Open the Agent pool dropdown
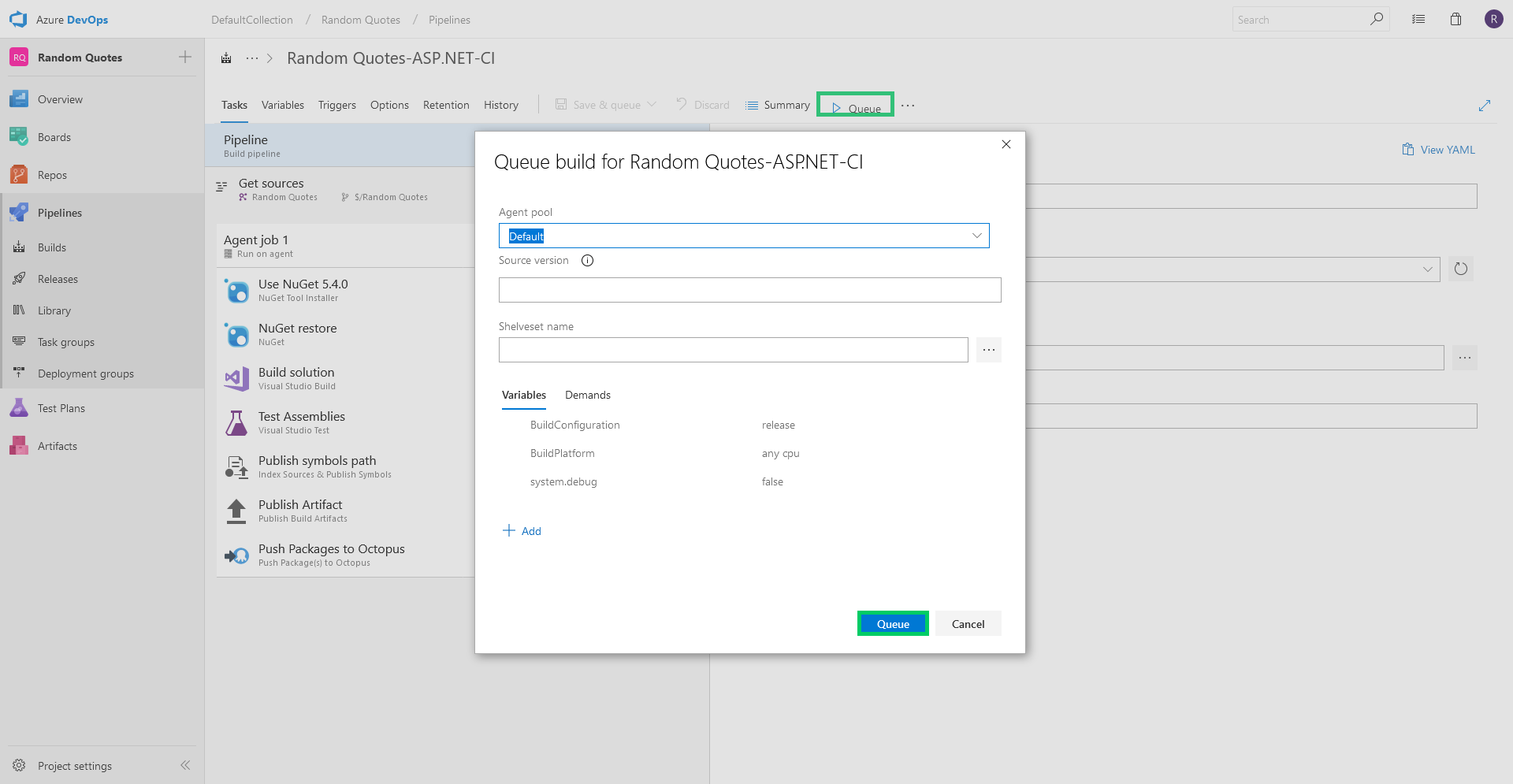 [x=744, y=236]
